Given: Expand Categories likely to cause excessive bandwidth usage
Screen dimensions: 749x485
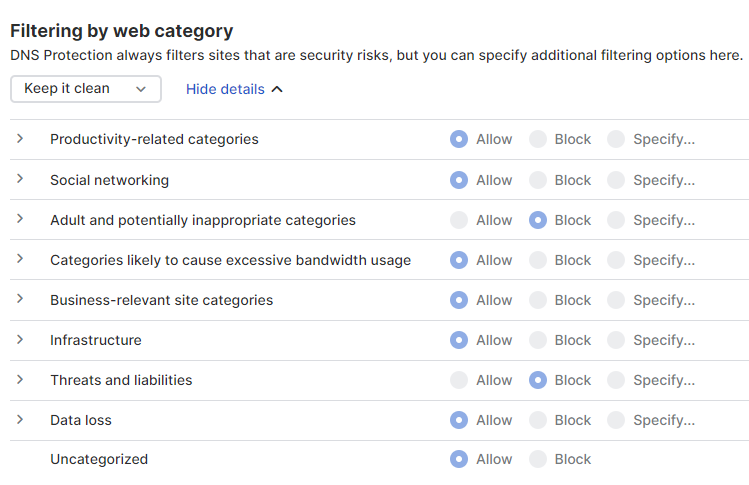Looking at the screenshot, I should [20, 259].
